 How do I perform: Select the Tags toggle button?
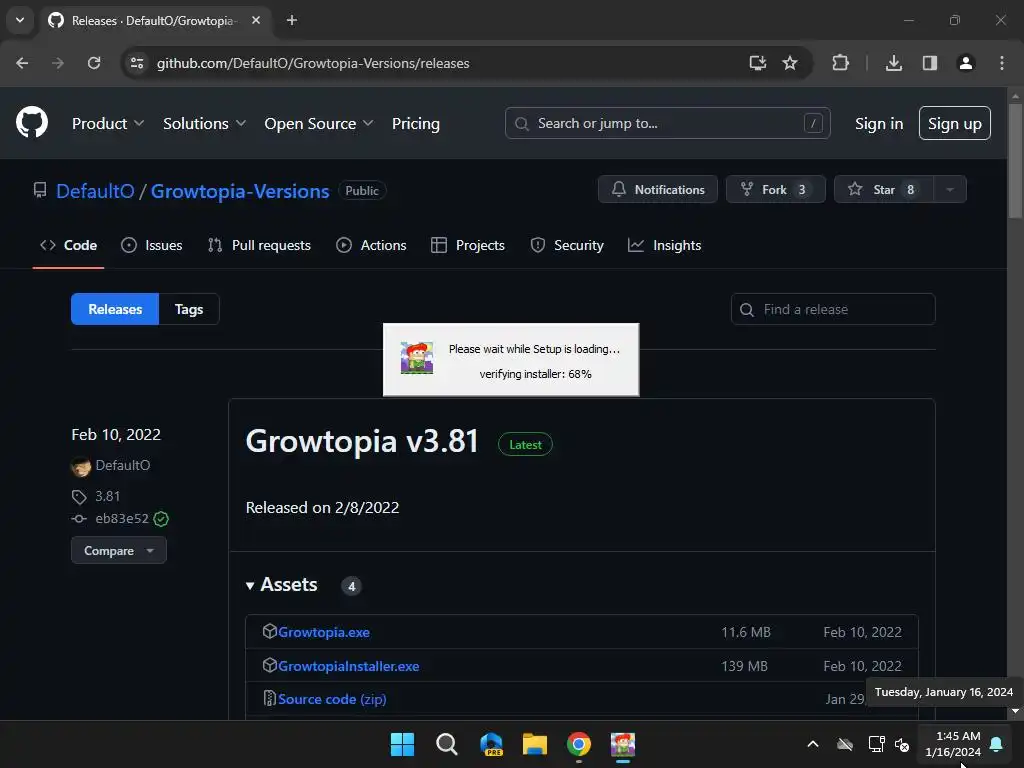(189, 309)
